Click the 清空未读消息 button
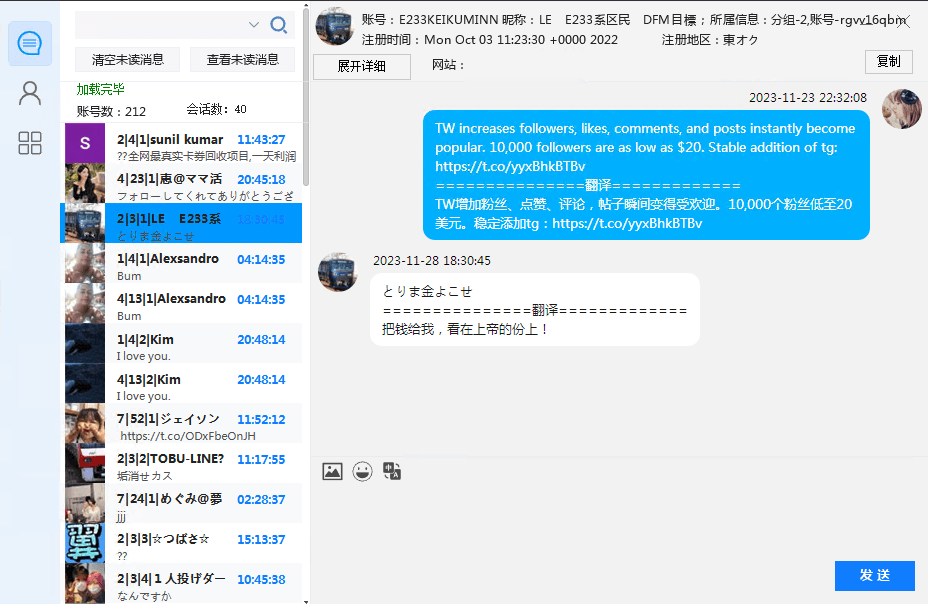 128,60
